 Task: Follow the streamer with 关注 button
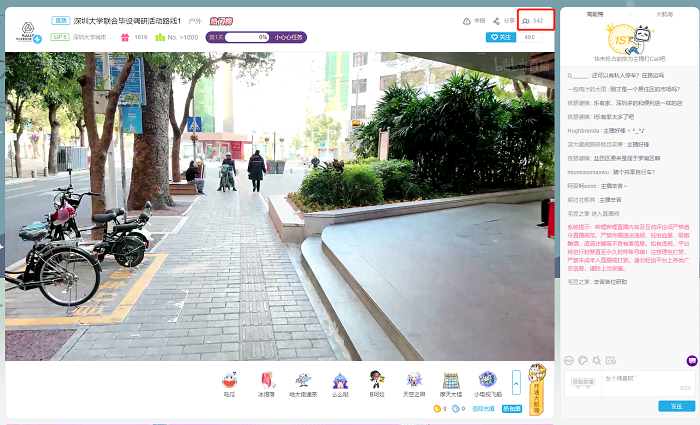point(500,37)
